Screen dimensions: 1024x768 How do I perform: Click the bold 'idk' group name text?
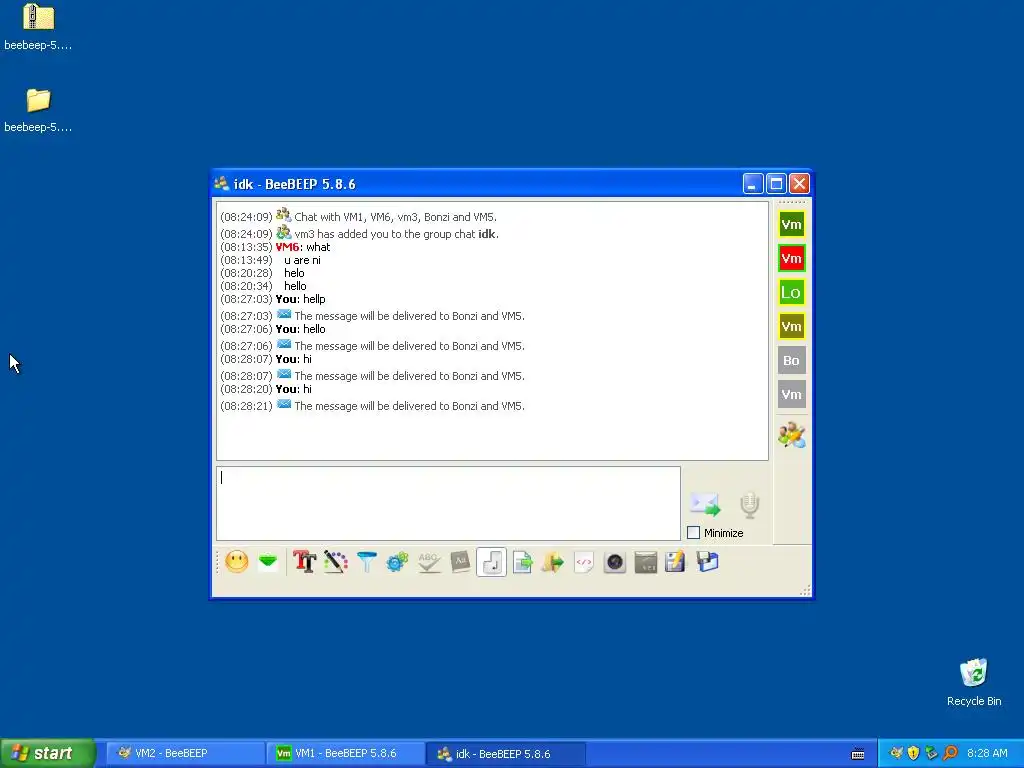point(487,234)
